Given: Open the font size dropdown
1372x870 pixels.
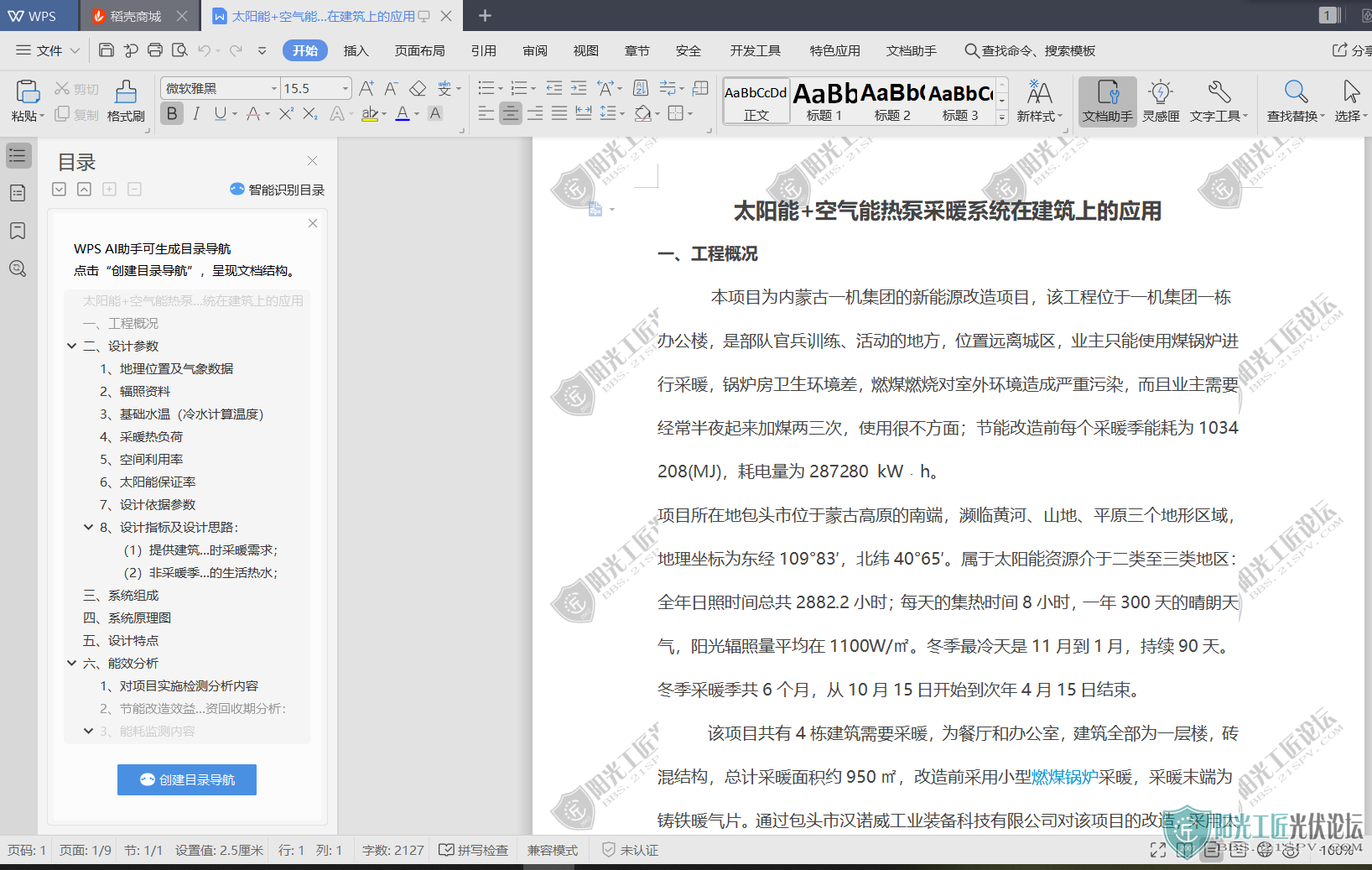Looking at the screenshot, I should (x=345, y=88).
